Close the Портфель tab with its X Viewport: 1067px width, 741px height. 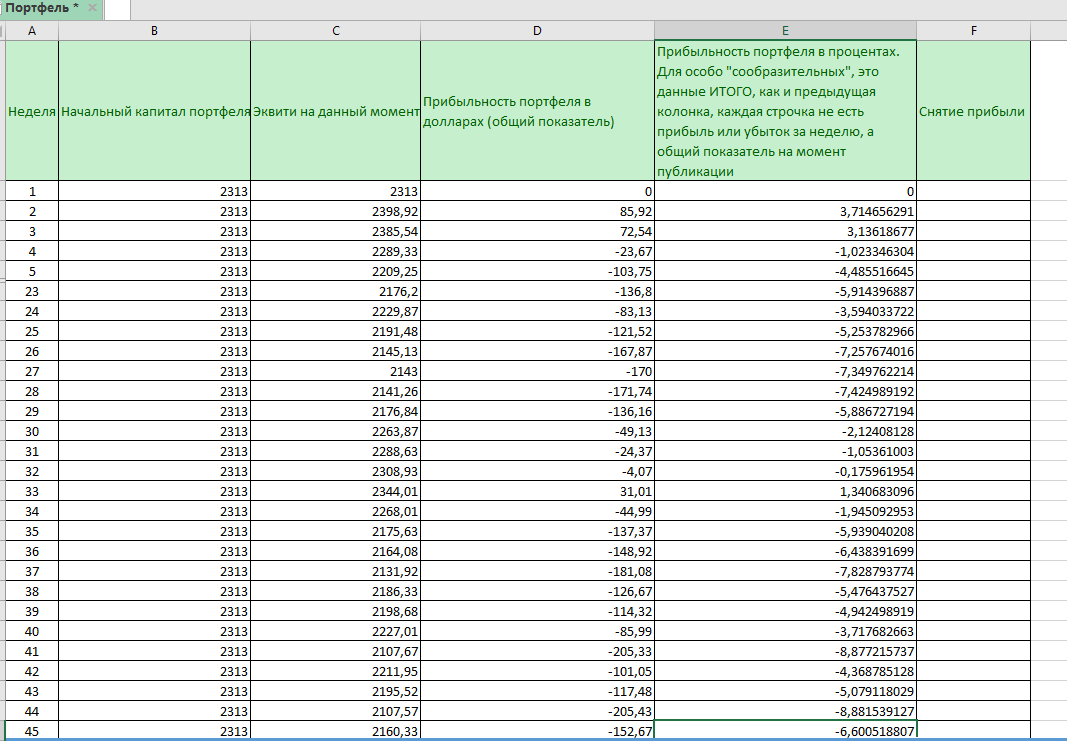(92, 9)
